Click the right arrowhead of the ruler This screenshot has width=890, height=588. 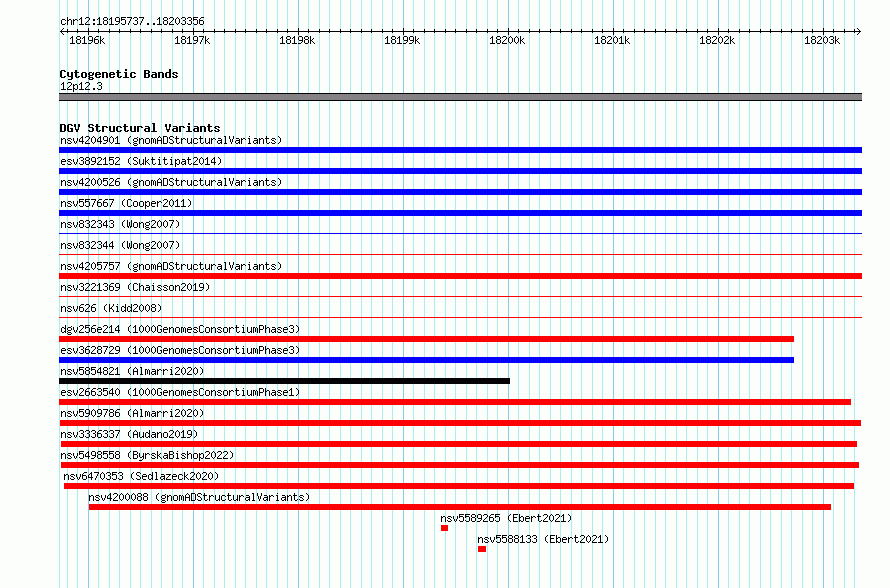pyautogui.click(x=859, y=31)
